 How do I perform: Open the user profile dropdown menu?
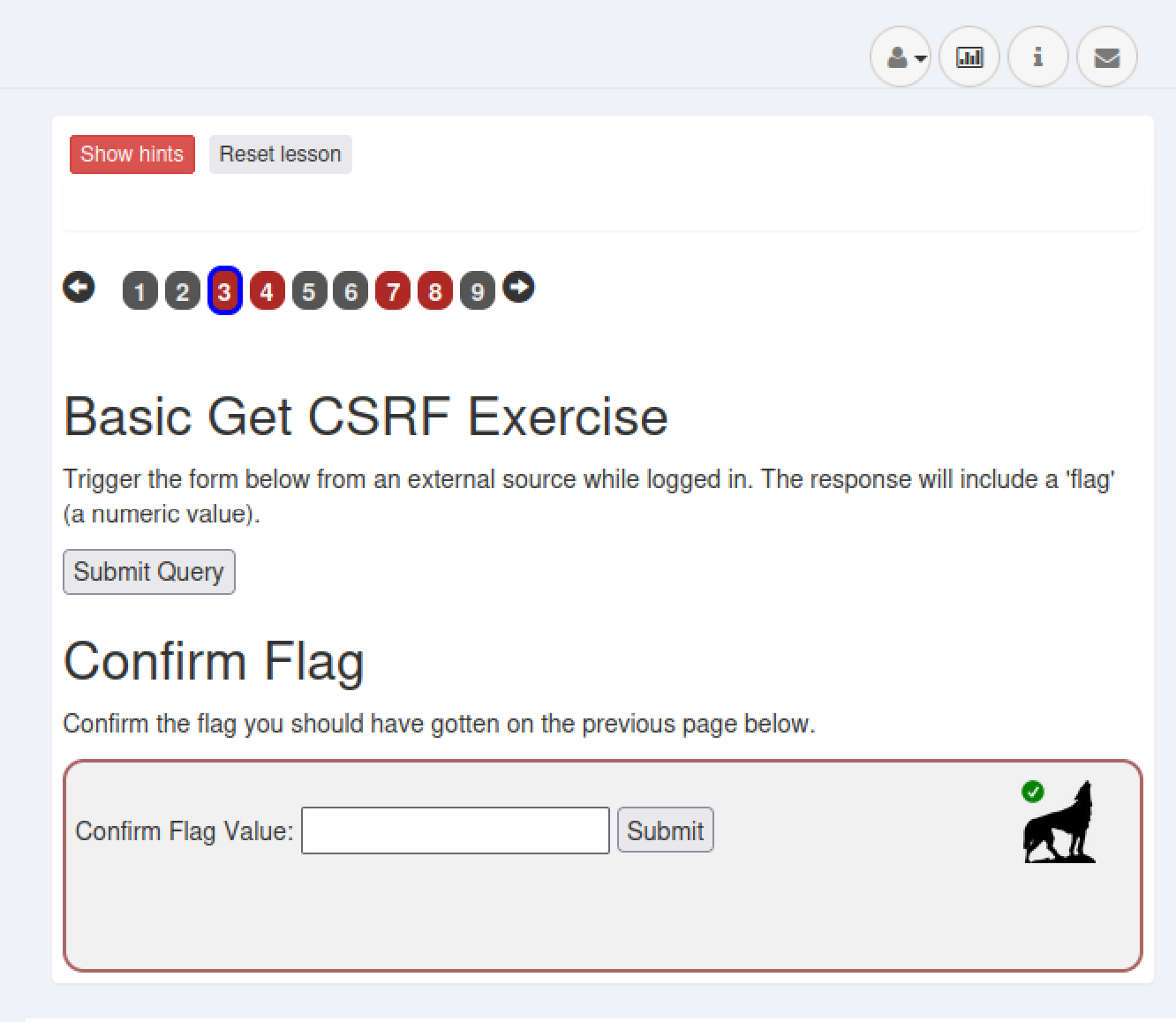click(901, 57)
